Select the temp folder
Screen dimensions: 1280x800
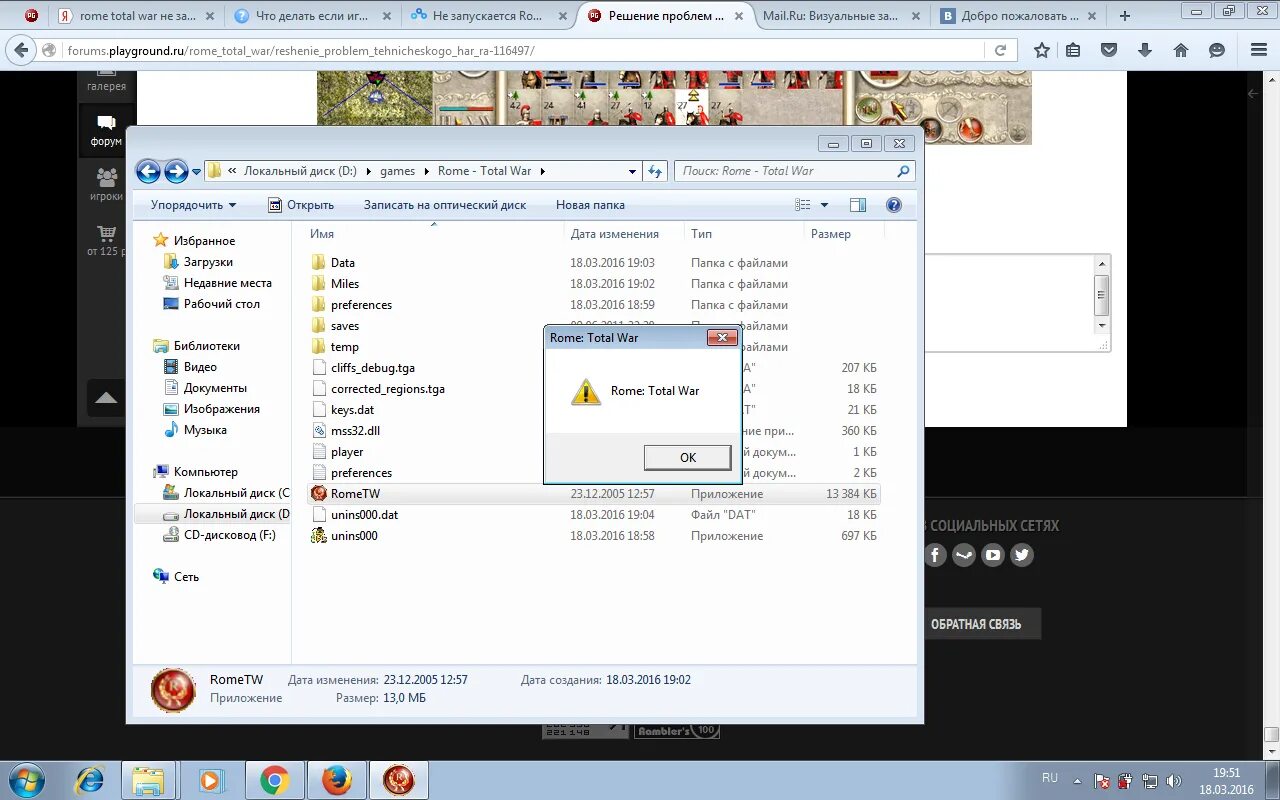coord(345,347)
